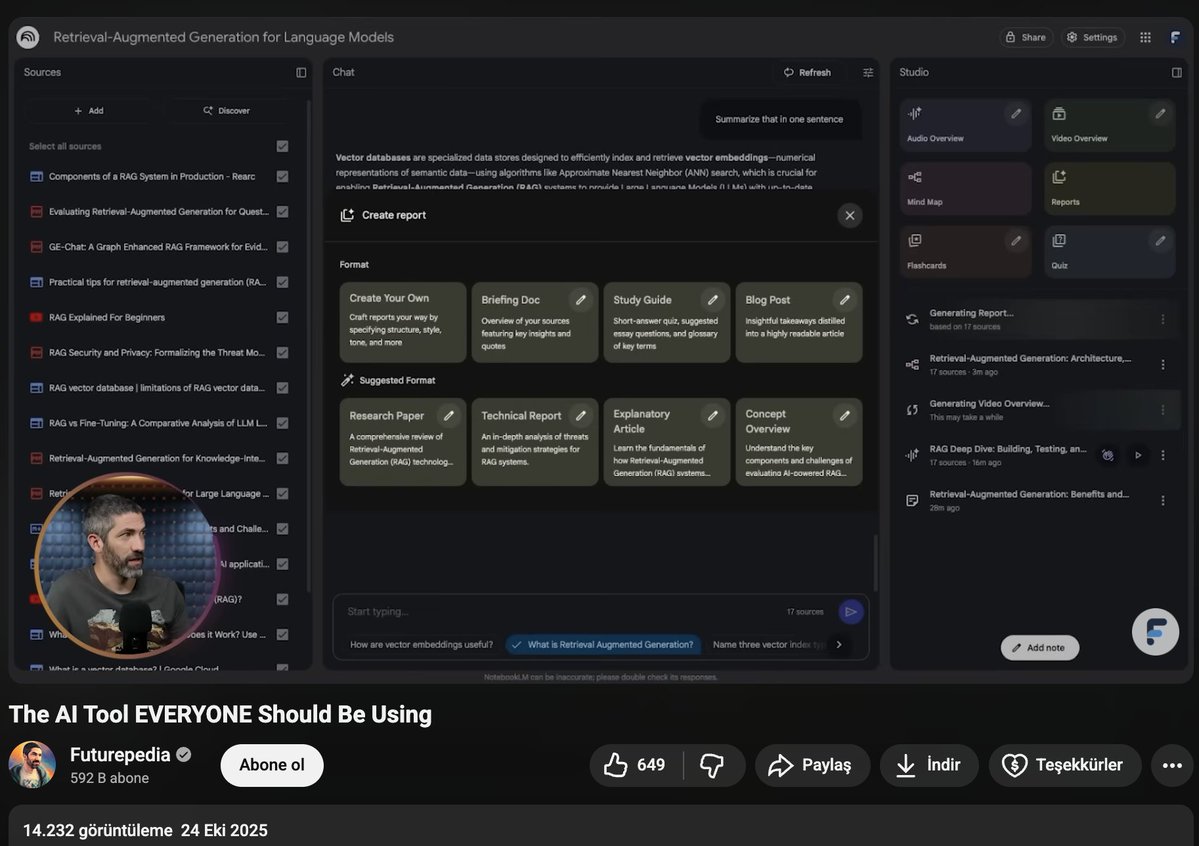The width and height of the screenshot is (1199, 846).
Task: Open the Audio Overview tile
Action: [965, 125]
